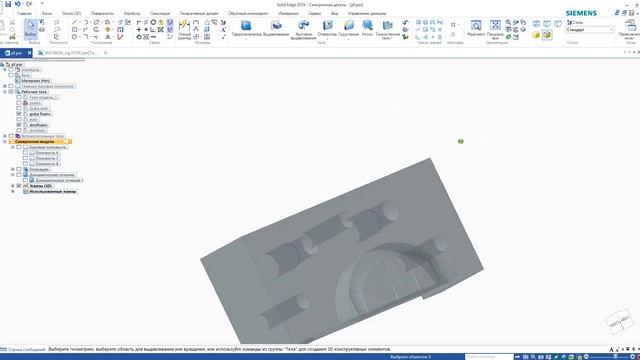The height and width of the screenshot is (360, 640).
Task: Click the Тонкостенное тело thin wall tool
Action: tap(388, 29)
